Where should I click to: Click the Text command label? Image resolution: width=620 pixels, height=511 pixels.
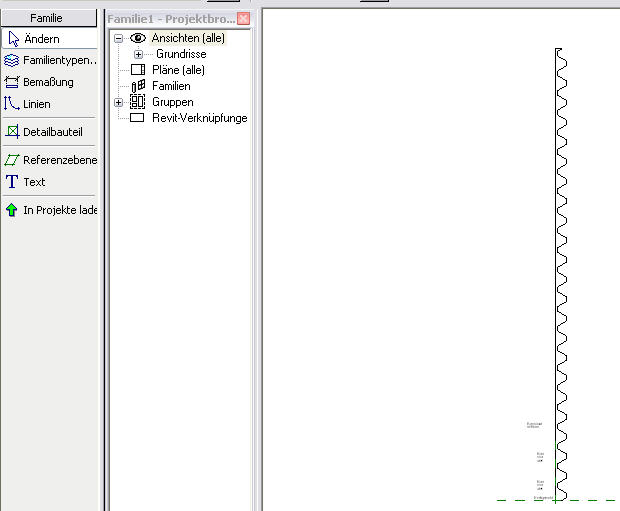(34, 182)
